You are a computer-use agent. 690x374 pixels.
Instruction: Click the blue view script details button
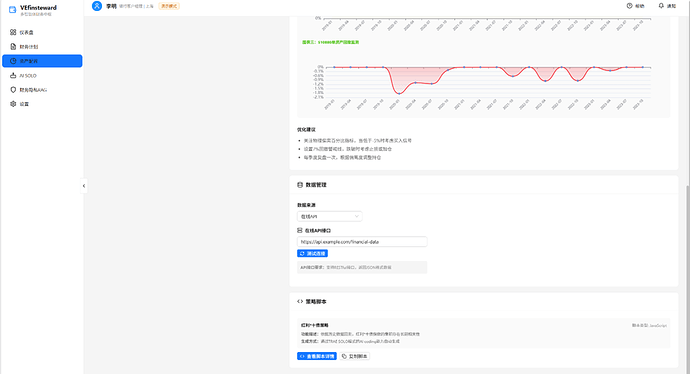click(317, 356)
